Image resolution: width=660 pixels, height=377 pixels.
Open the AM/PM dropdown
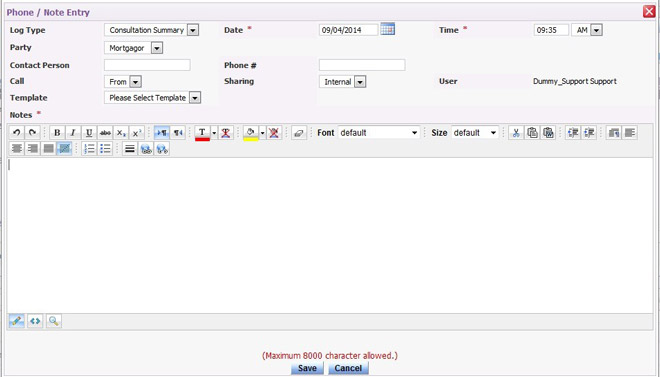coord(587,30)
